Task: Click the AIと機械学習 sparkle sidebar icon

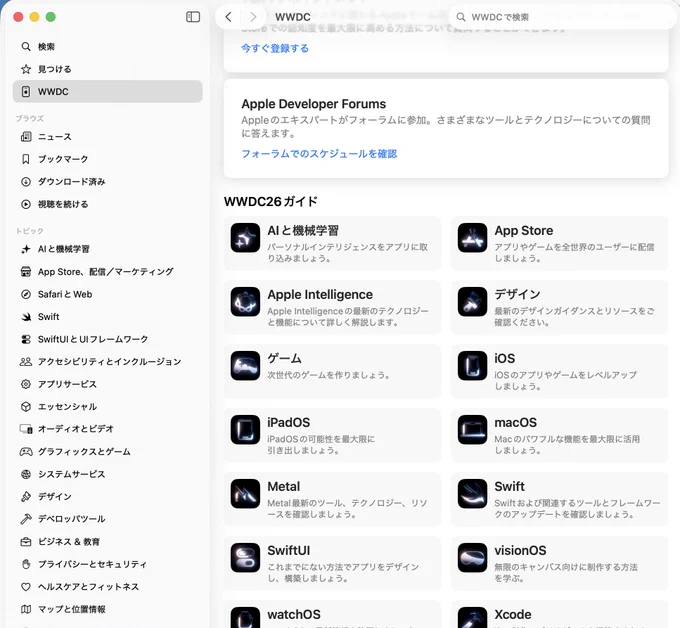Action: (26, 249)
